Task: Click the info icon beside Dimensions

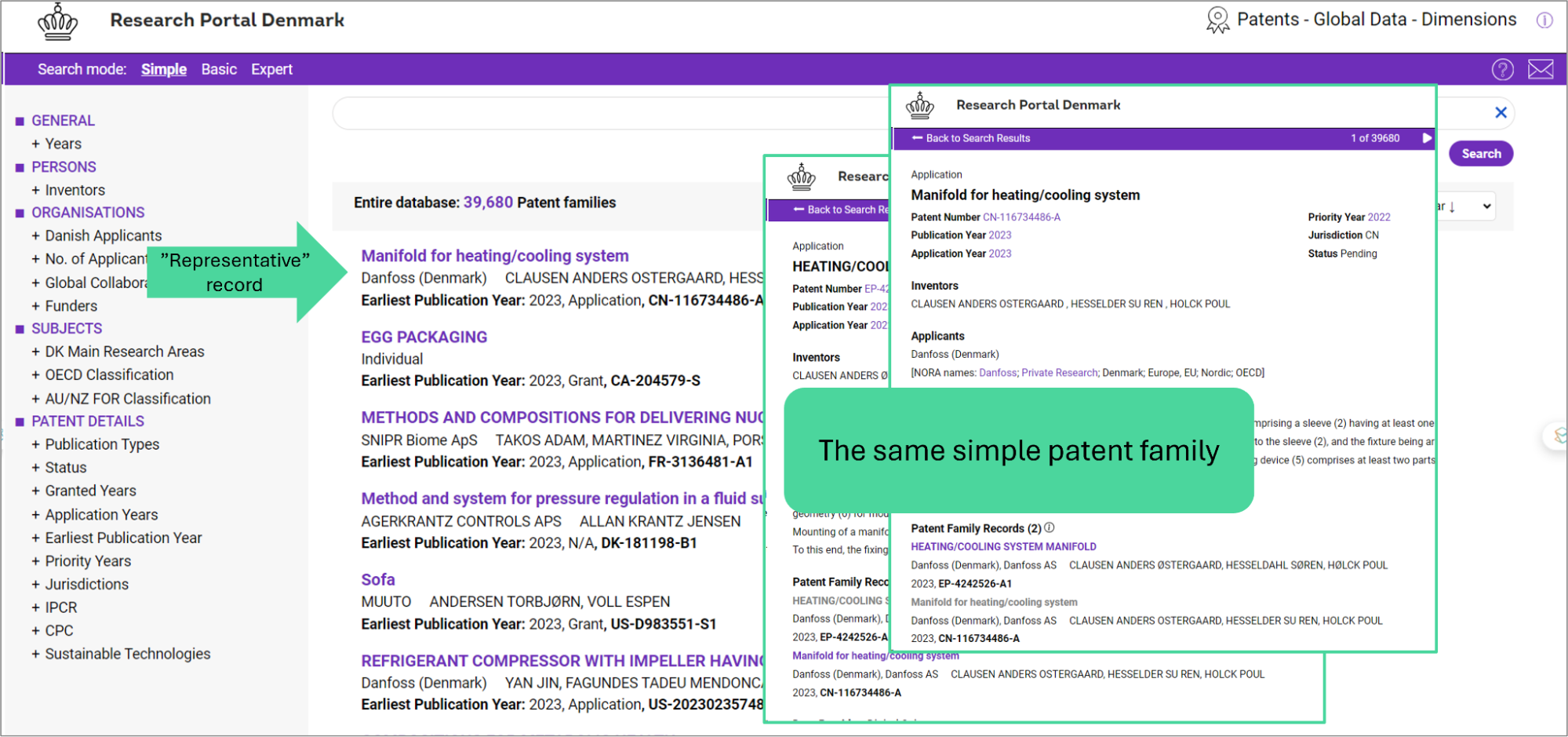Action: pos(1544,20)
